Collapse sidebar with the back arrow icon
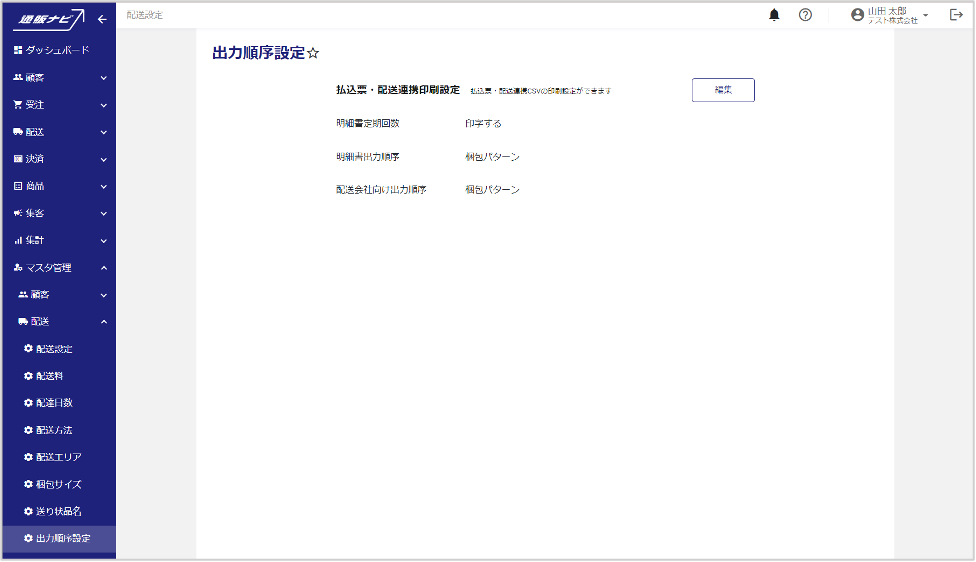This screenshot has width=976, height=562. tap(102, 19)
